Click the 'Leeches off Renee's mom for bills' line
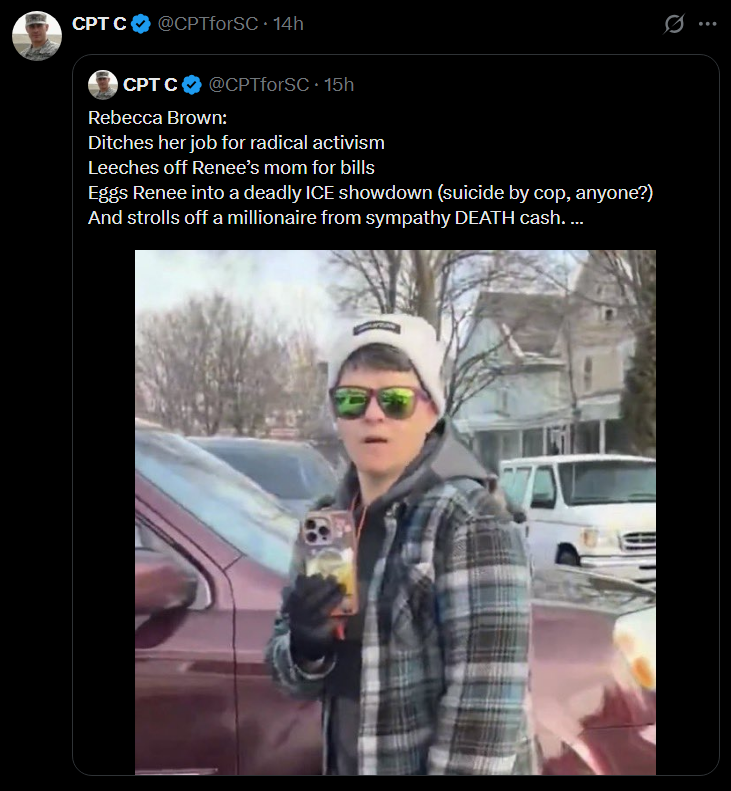 click(231, 167)
